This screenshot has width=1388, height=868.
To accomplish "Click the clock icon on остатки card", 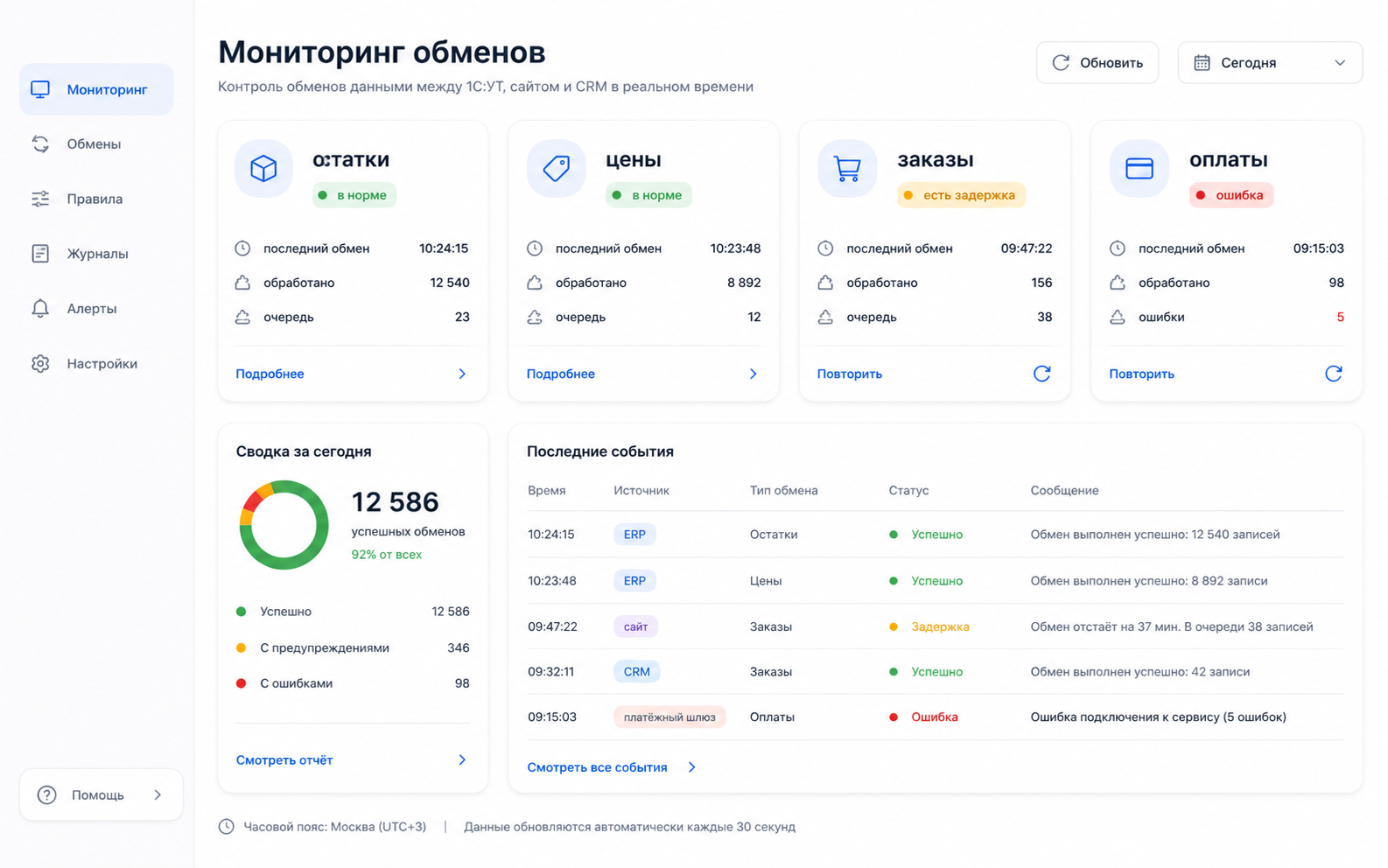I will 242,248.
